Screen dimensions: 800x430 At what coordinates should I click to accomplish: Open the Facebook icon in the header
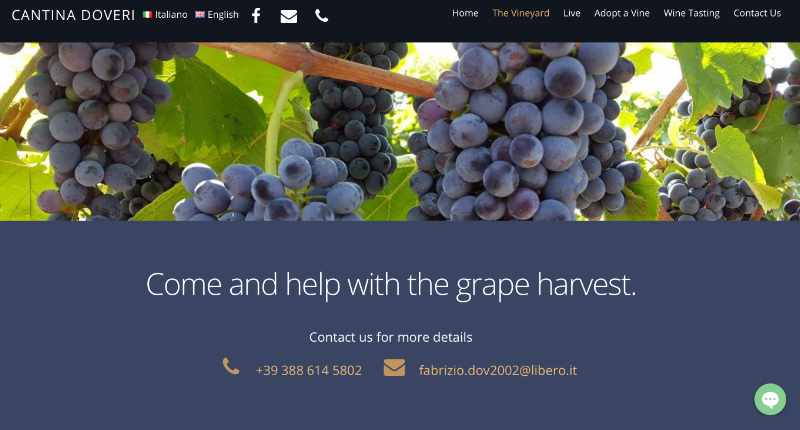256,16
